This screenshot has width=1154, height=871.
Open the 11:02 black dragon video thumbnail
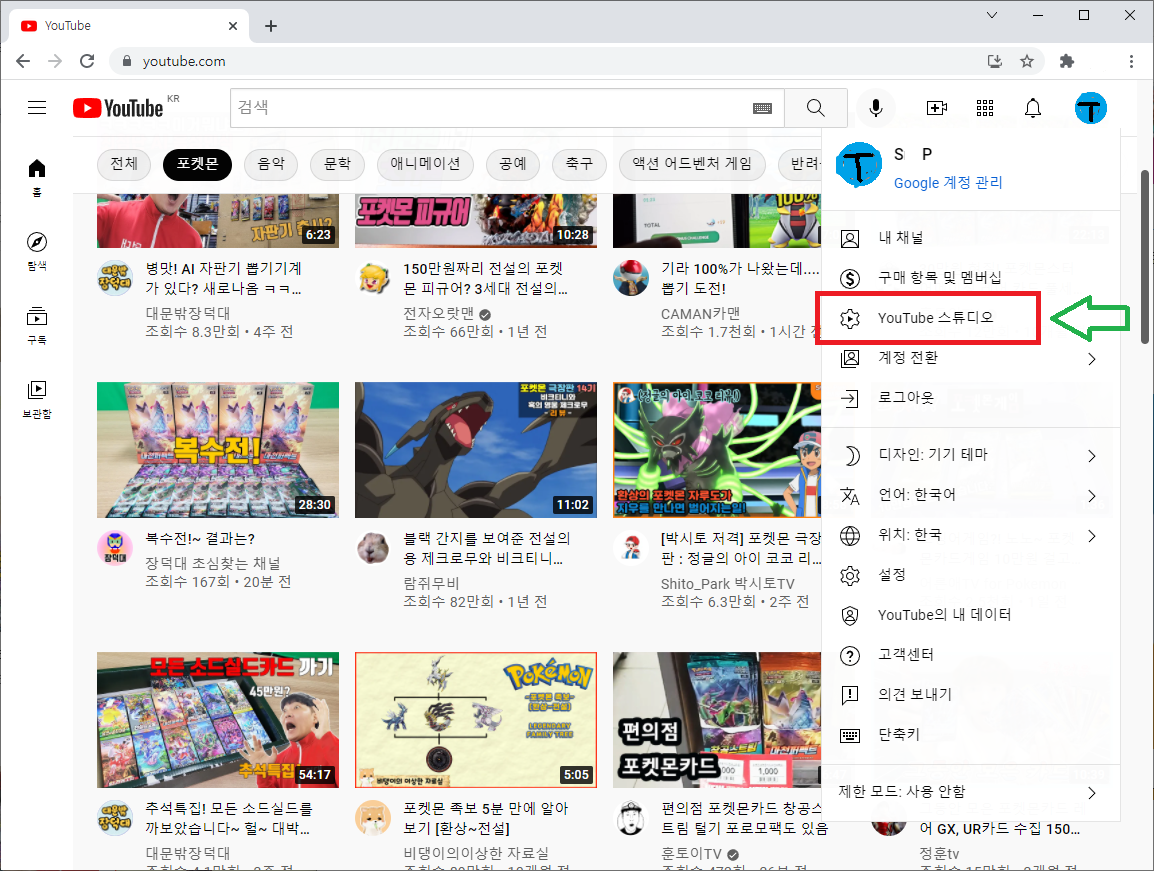tap(475, 450)
